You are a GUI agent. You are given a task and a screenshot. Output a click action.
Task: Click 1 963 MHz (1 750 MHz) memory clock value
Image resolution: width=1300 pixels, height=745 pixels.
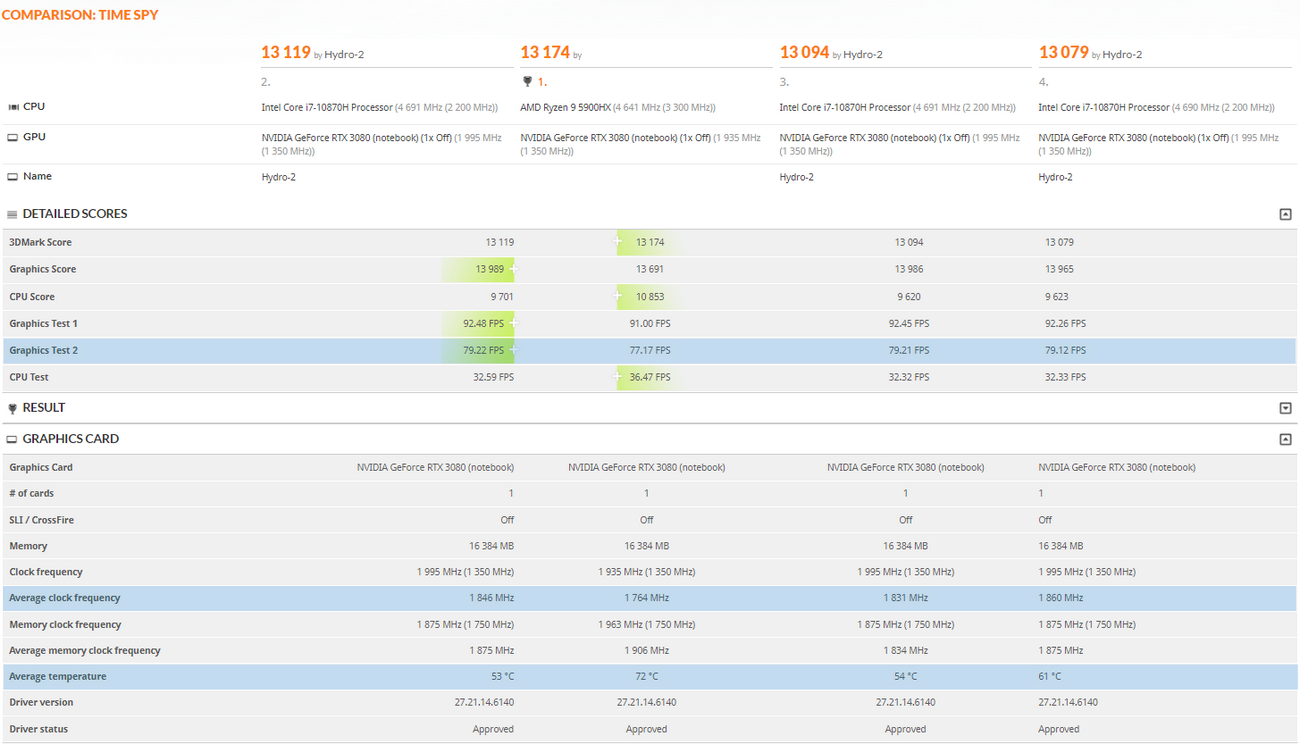click(x=647, y=624)
